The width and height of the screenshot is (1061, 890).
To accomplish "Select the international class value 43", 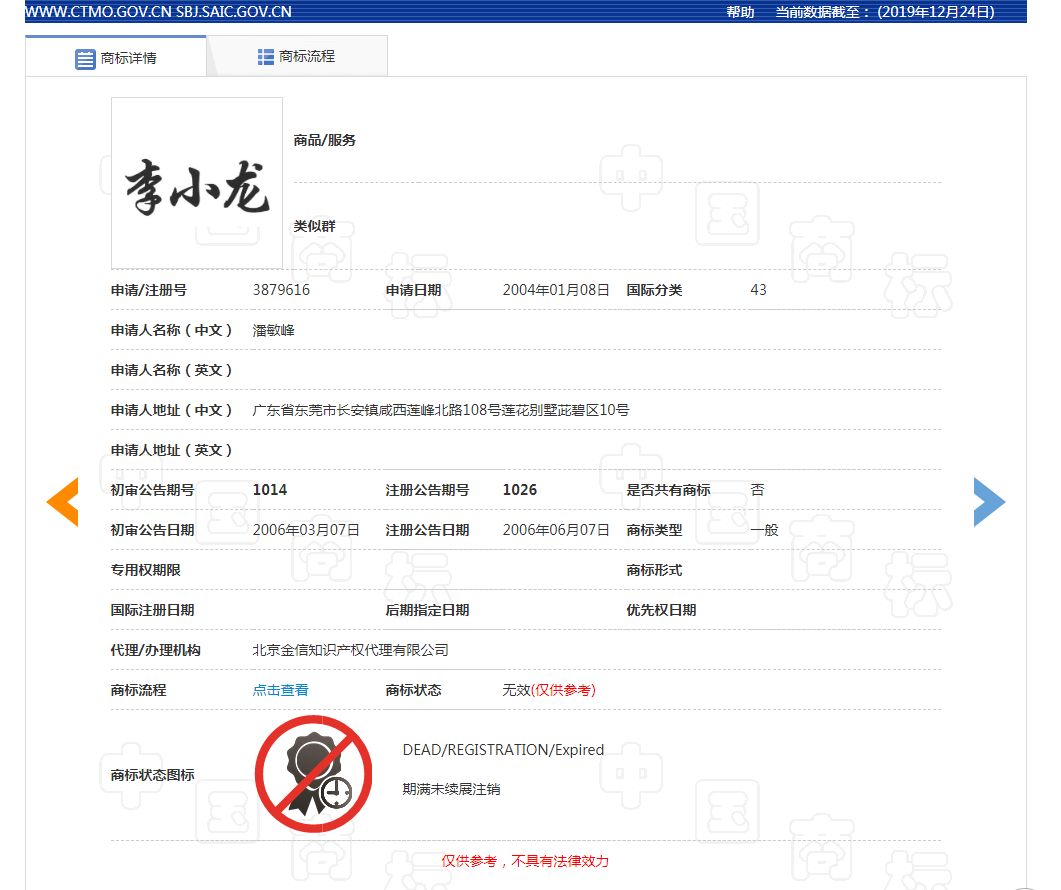I will [759, 290].
